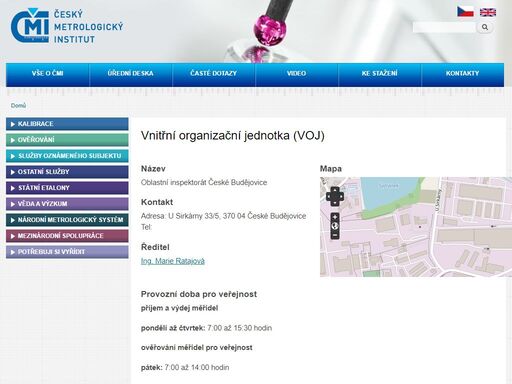The image size is (512, 384).
Task: Click into the header search field
Action: 444,27
